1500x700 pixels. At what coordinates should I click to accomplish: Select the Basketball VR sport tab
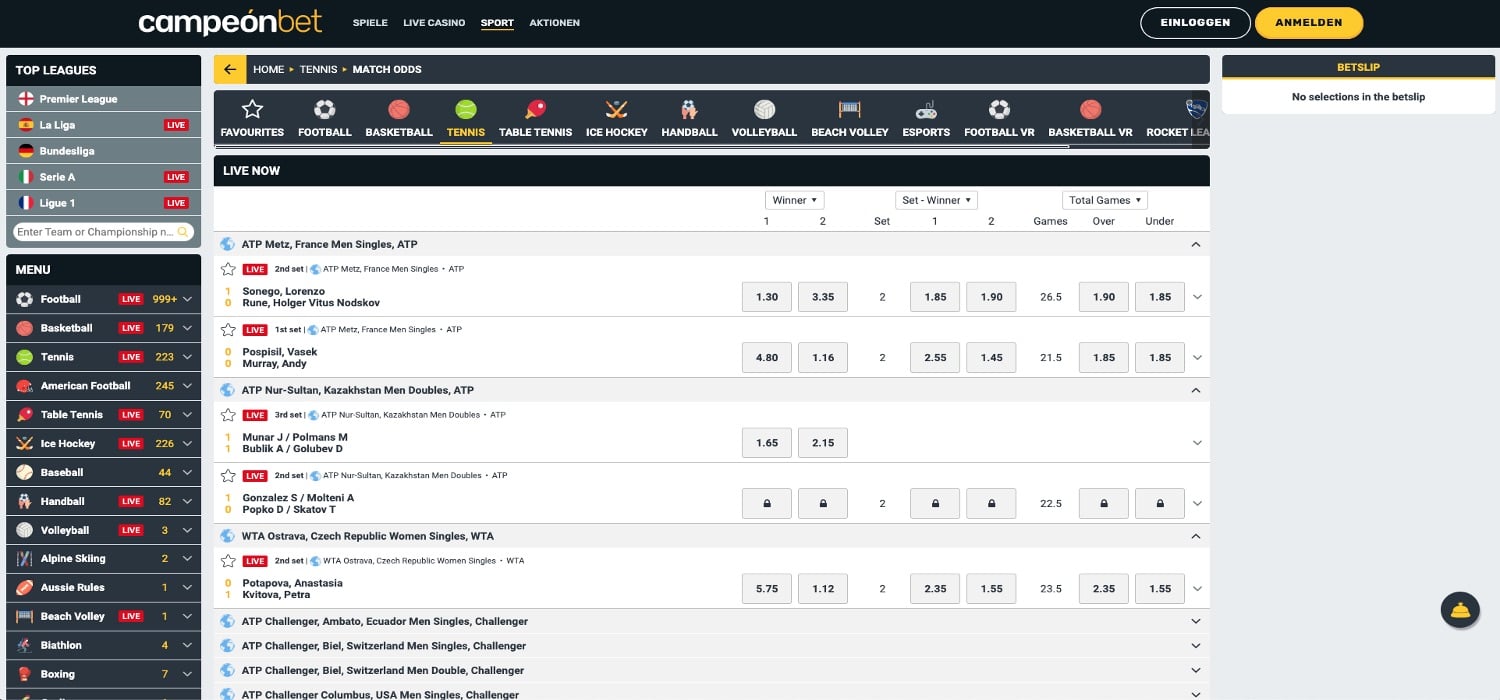pyautogui.click(x=1090, y=118)
